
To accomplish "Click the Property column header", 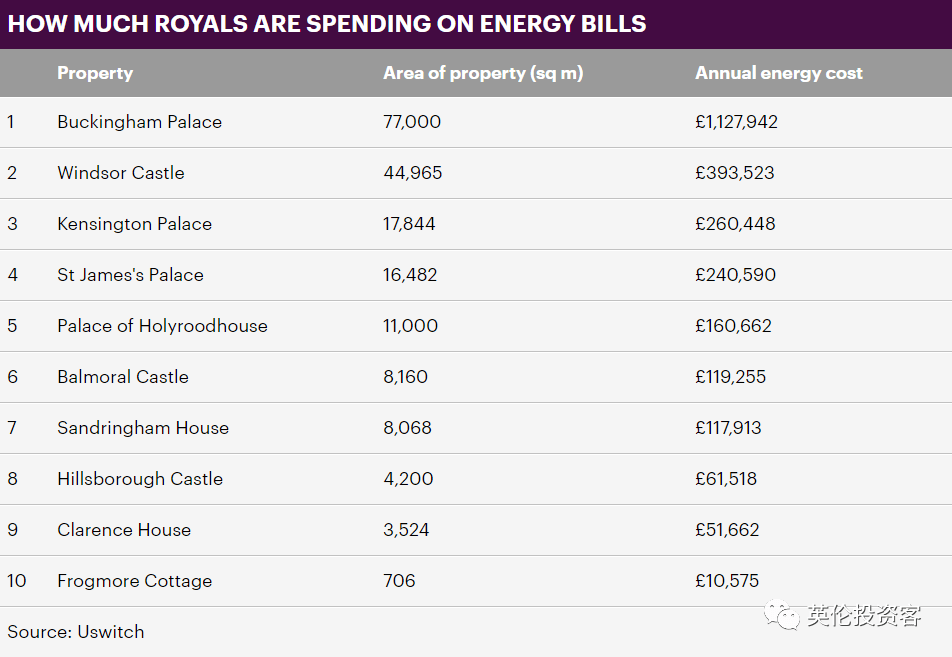I will pos(95,73).
